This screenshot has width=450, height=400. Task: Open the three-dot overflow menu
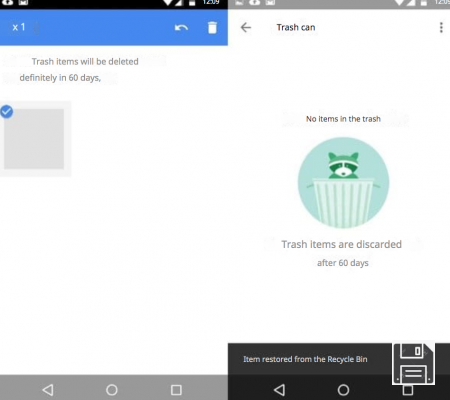(x=441, y=27)
